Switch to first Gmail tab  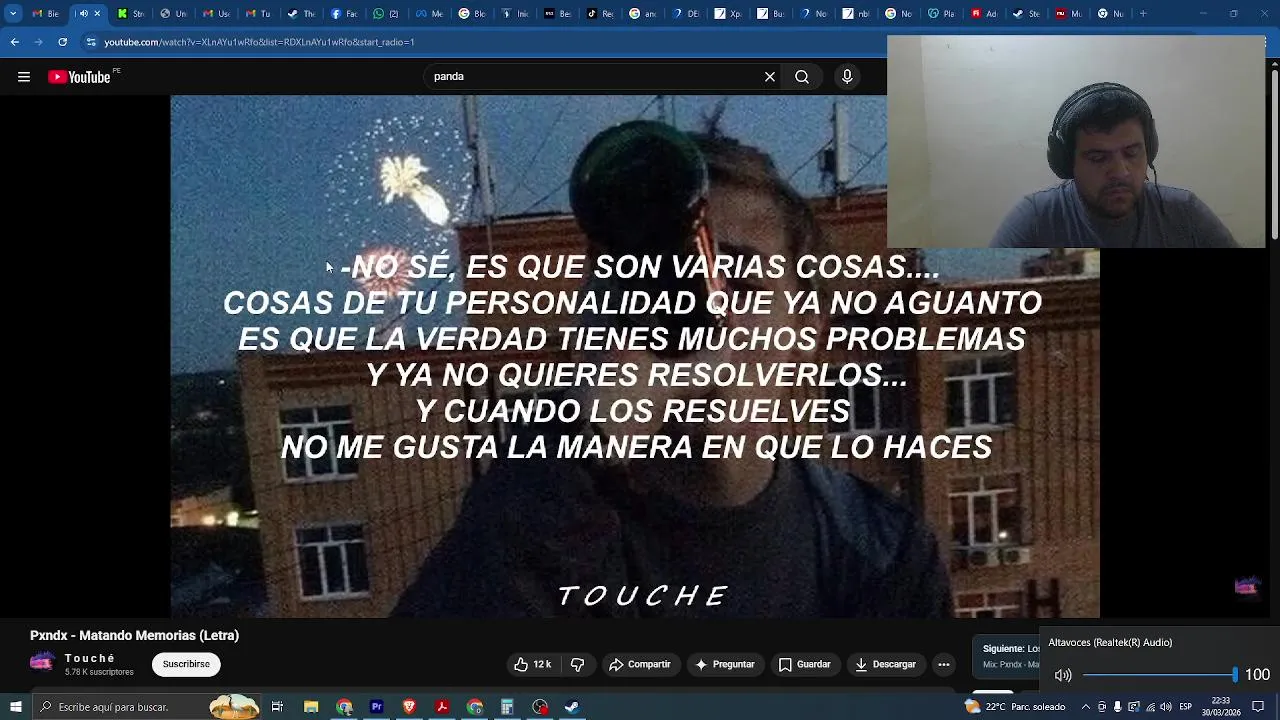pos(46,14)
